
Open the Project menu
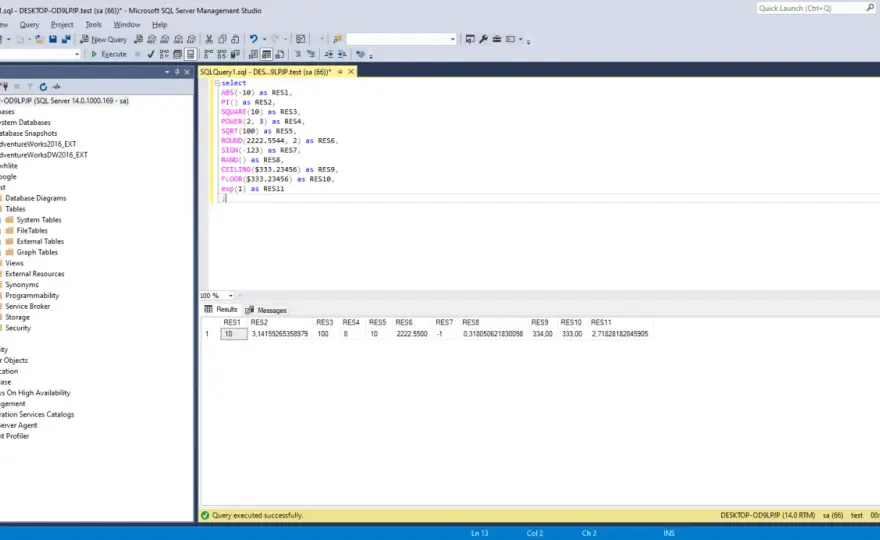[62, 25]
